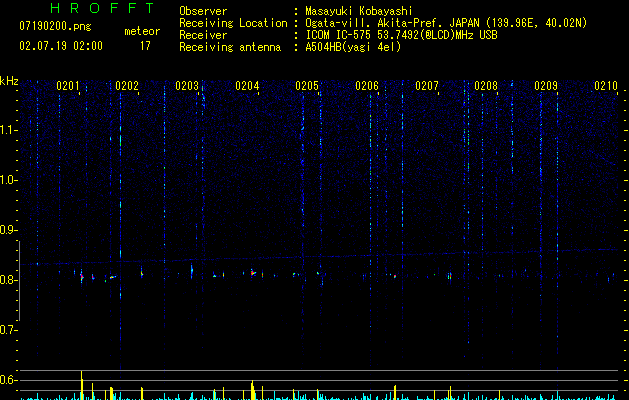This screenshot has width=629, height=400.
Task: Click the 0204 time marker
Action: coord(247,86)
